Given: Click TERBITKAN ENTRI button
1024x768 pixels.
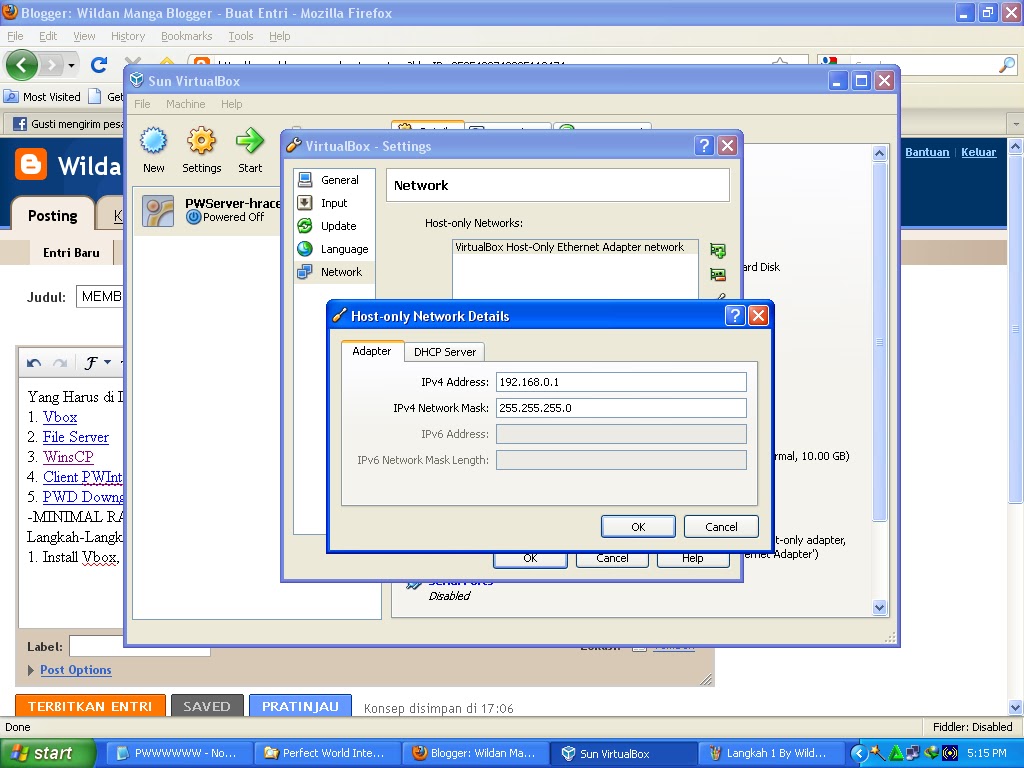Looking at the screenshot, I should click(x=90, y=706).
